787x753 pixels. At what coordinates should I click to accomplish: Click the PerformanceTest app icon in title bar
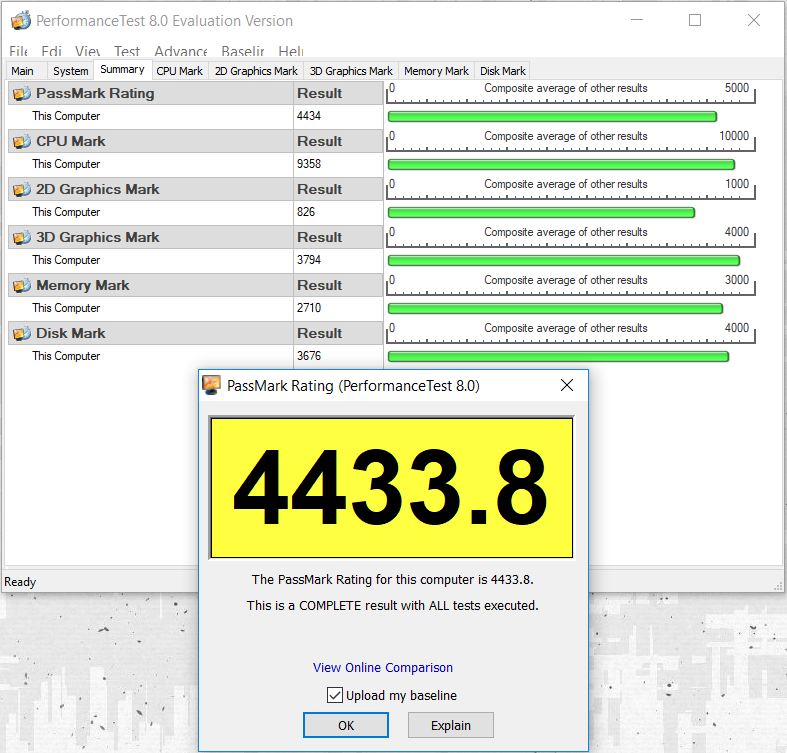pyautogui.click(x=21, y=21)
